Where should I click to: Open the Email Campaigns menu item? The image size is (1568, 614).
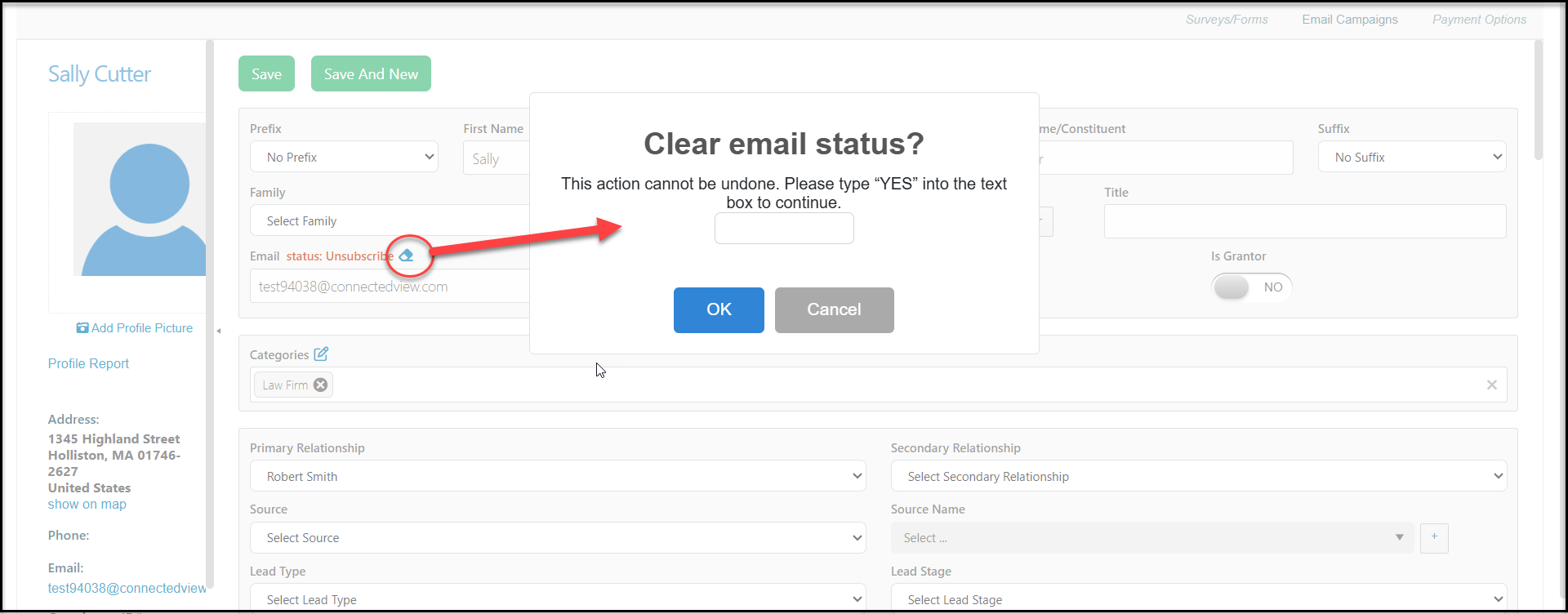(x=1350, y=20)
